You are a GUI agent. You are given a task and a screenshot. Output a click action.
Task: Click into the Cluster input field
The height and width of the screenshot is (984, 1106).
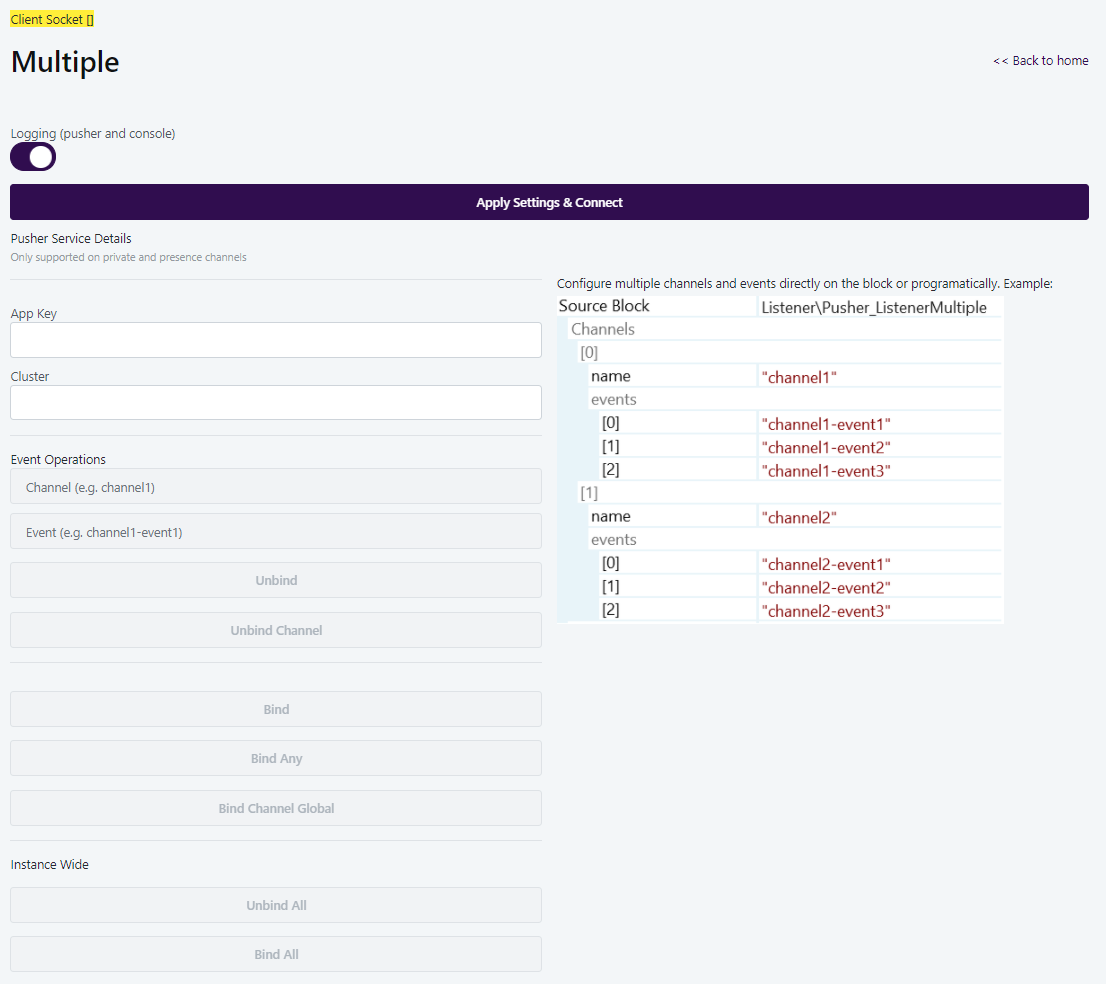[276, 402]
